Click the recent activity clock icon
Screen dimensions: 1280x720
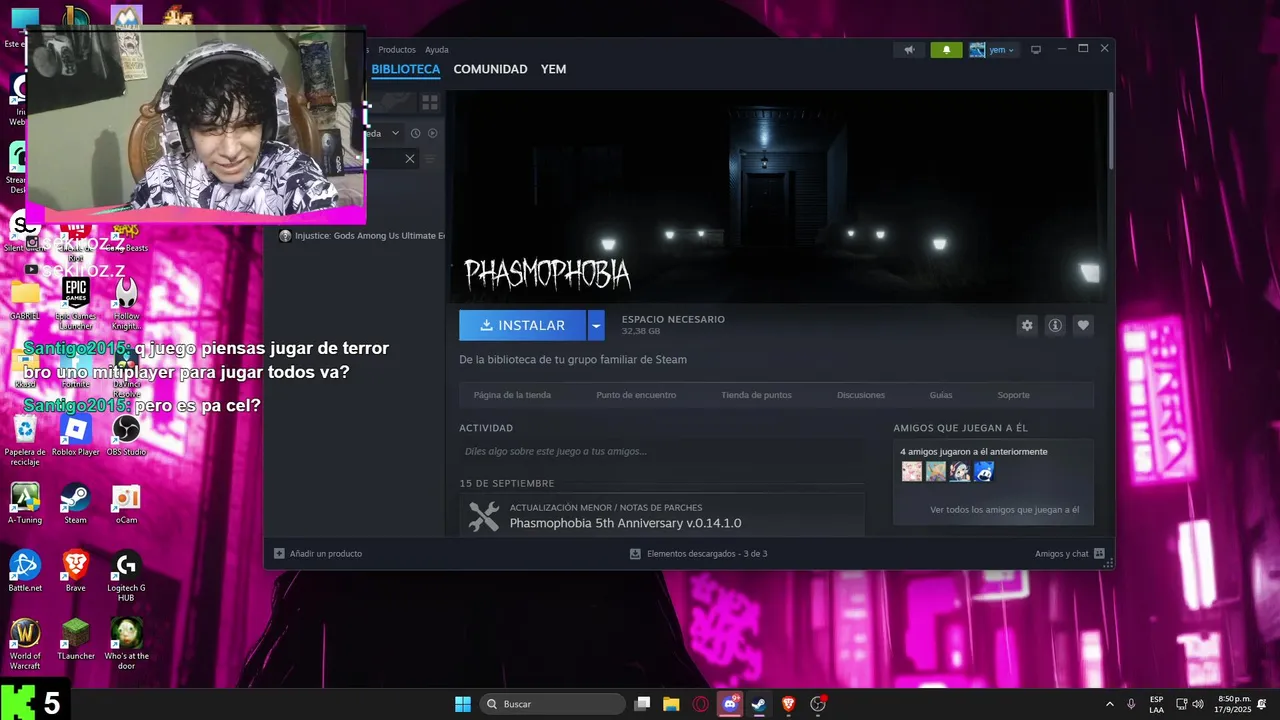click(416, 133)
